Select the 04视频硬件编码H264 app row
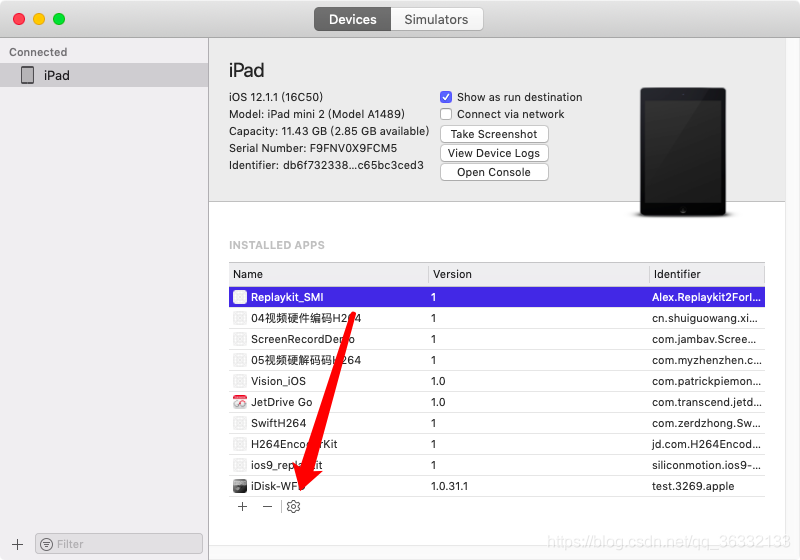This screenshot has width=800, height=560. pyautogui.click(x=497, y=318)
